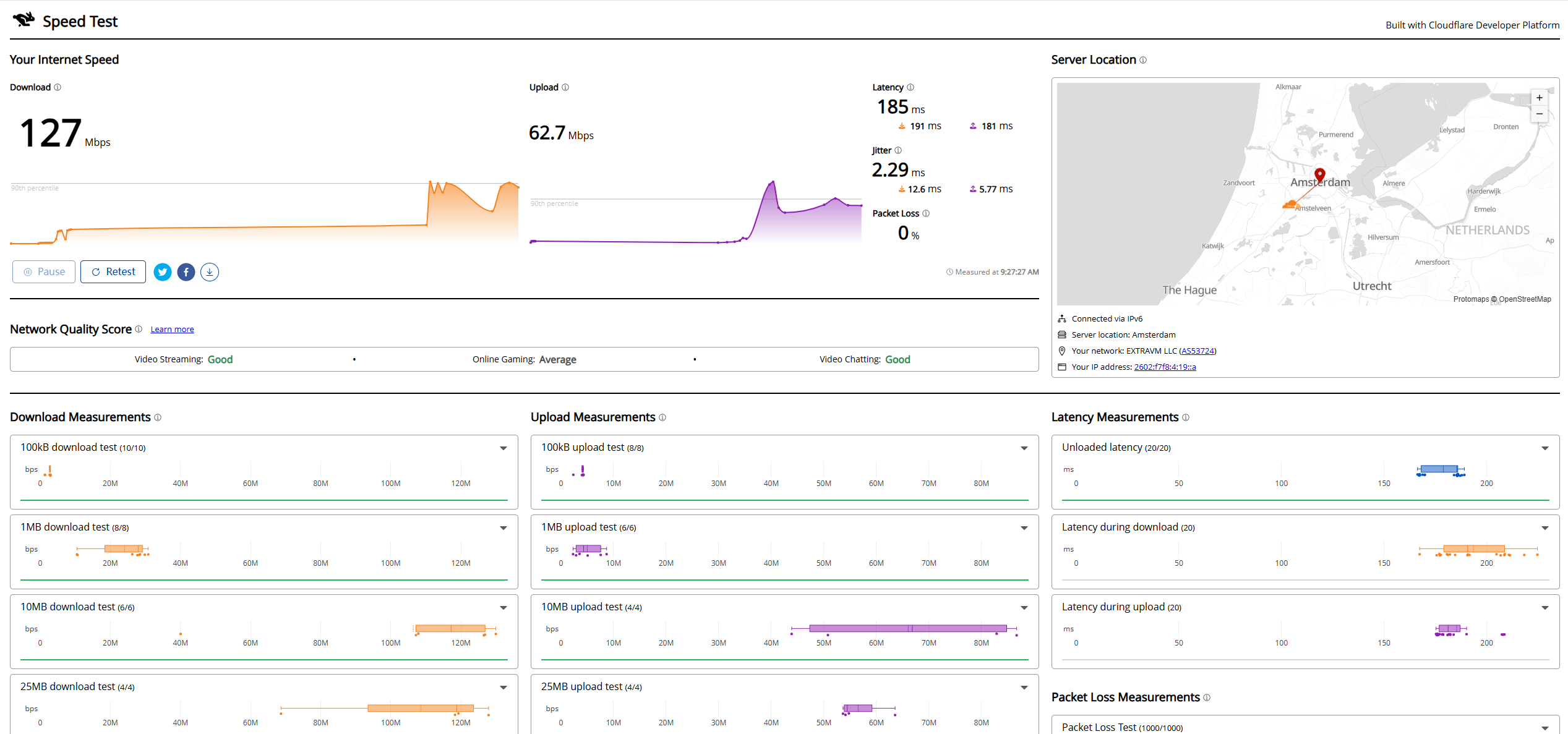Screen dimensions: 1568x734
Task: Open the Download Measurements info icon
Action: [x=158, y=417]
